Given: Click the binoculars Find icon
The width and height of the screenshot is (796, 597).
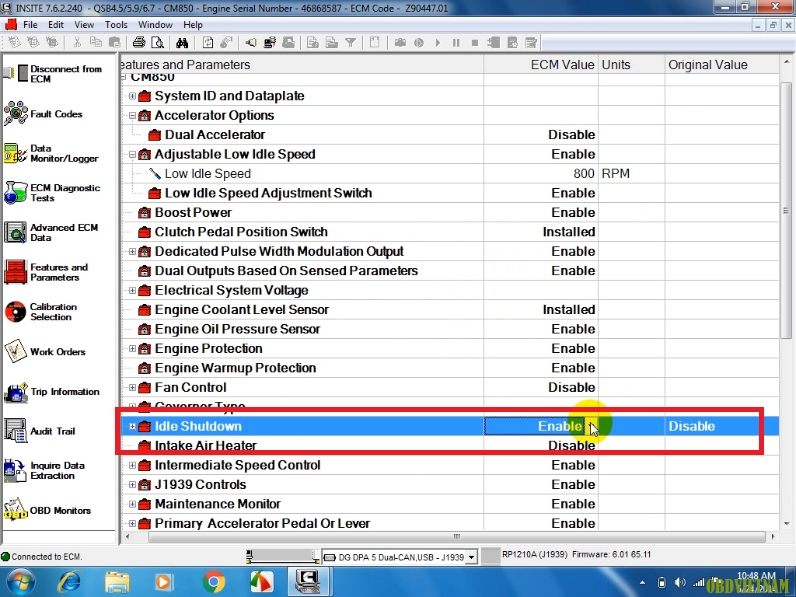Looking at the screenshot, I should (182, 43).
